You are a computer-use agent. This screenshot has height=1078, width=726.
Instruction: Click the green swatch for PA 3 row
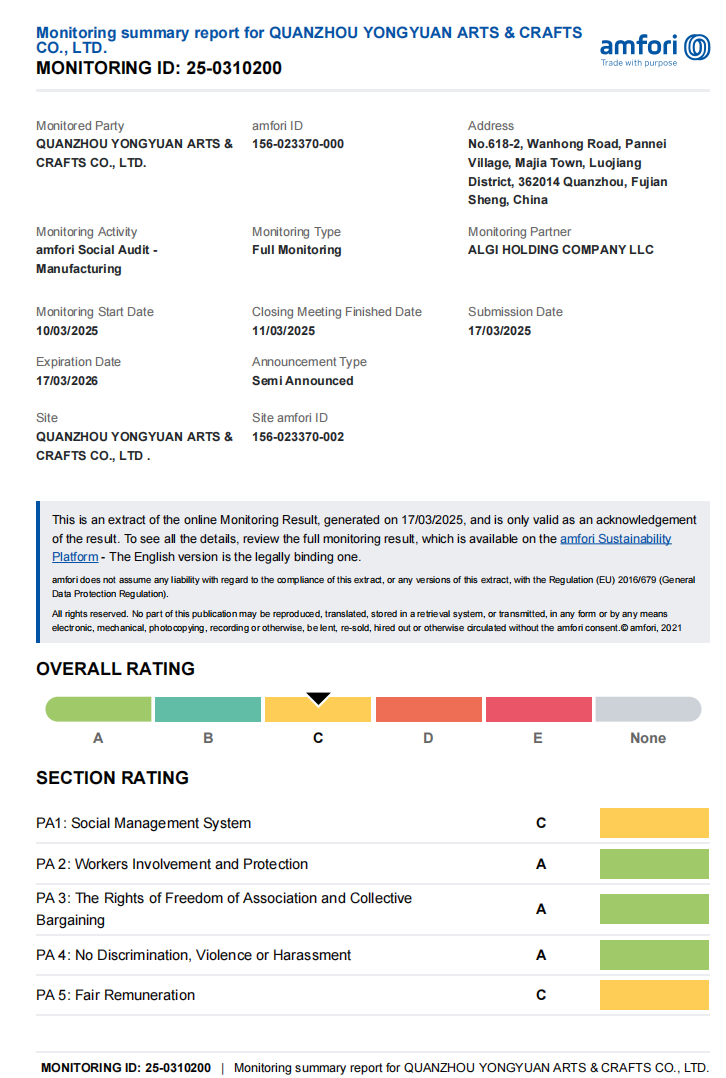coord(654,909)
